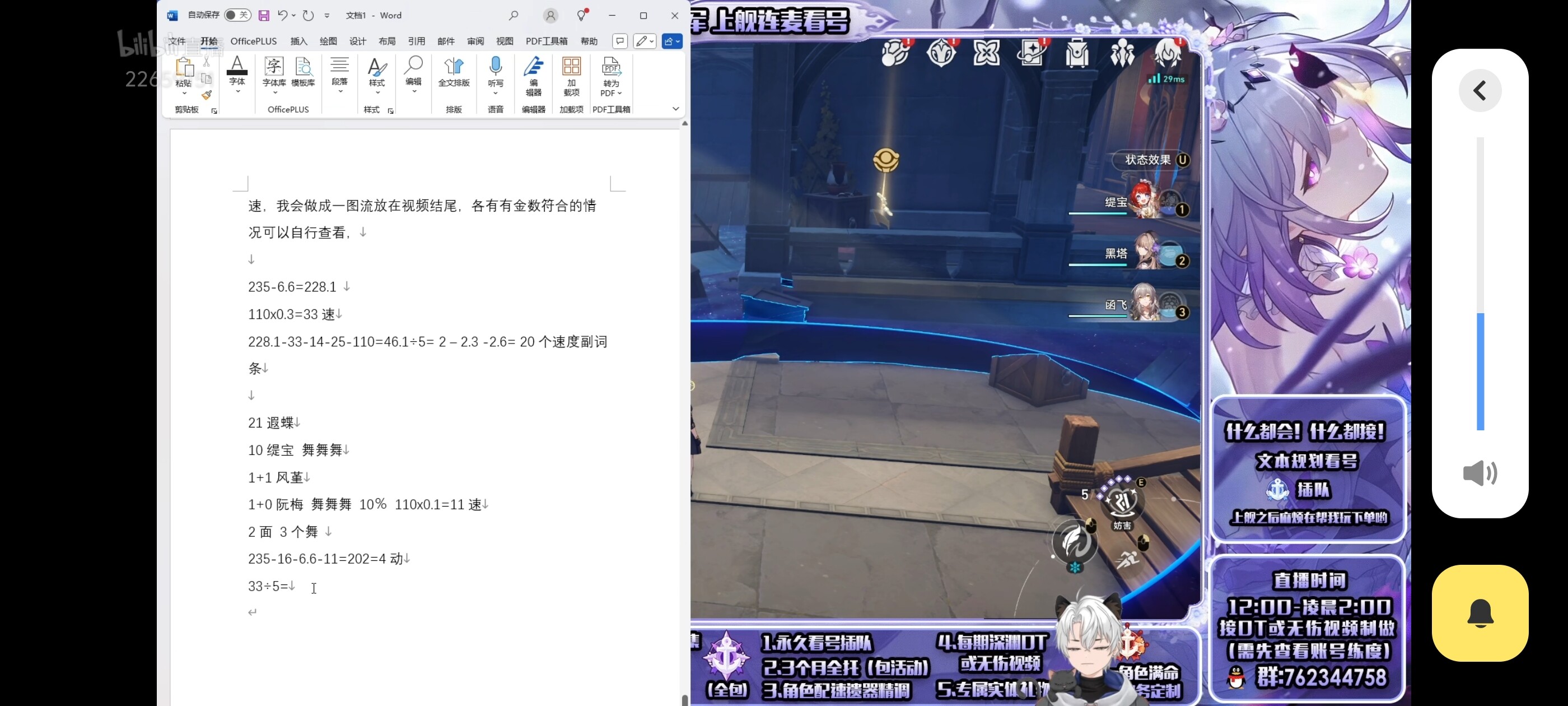Adjust the blue vertical volume slider

pyautogui.click(x=1480, y=370)
